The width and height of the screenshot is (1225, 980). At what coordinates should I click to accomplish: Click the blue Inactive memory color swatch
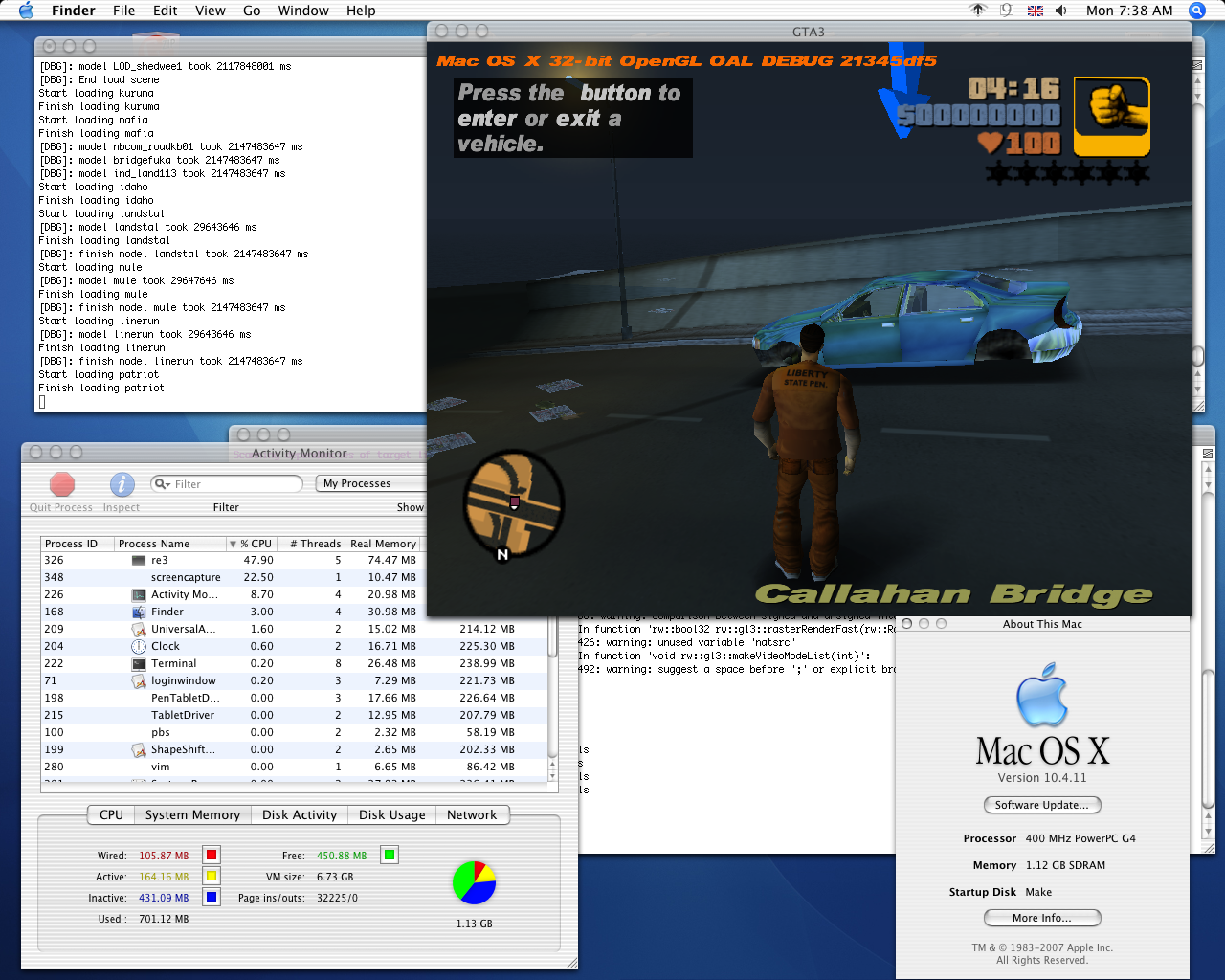click(212, 897)
